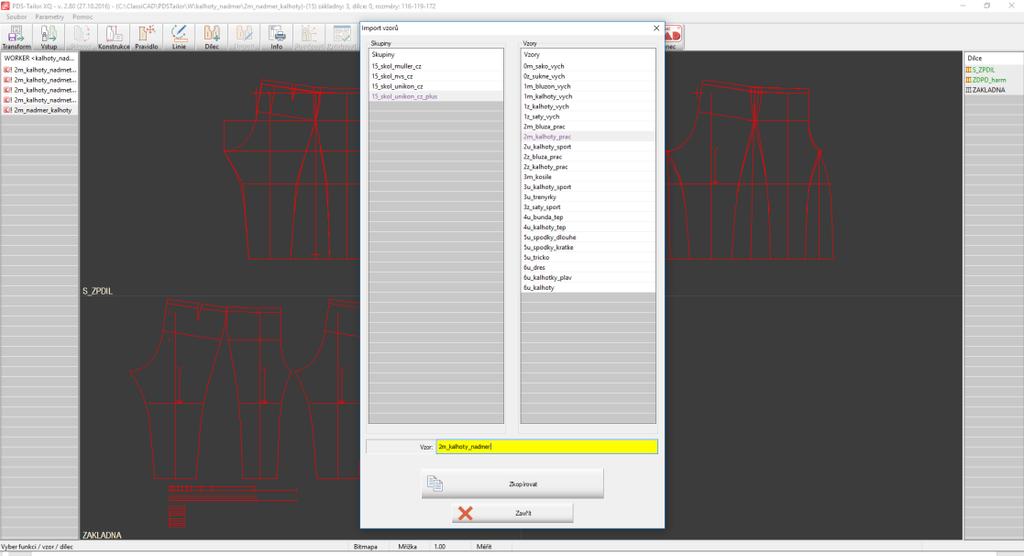Click the 1.00 grid value in status bar

440,547
